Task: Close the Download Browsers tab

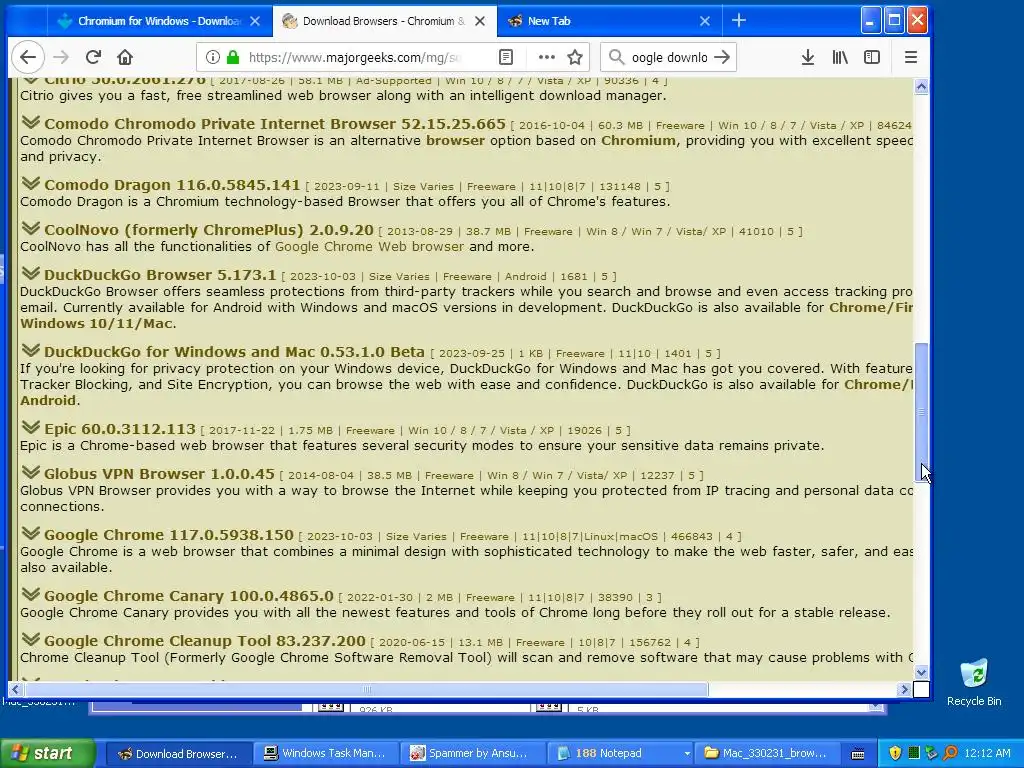Action: point(480,21)
